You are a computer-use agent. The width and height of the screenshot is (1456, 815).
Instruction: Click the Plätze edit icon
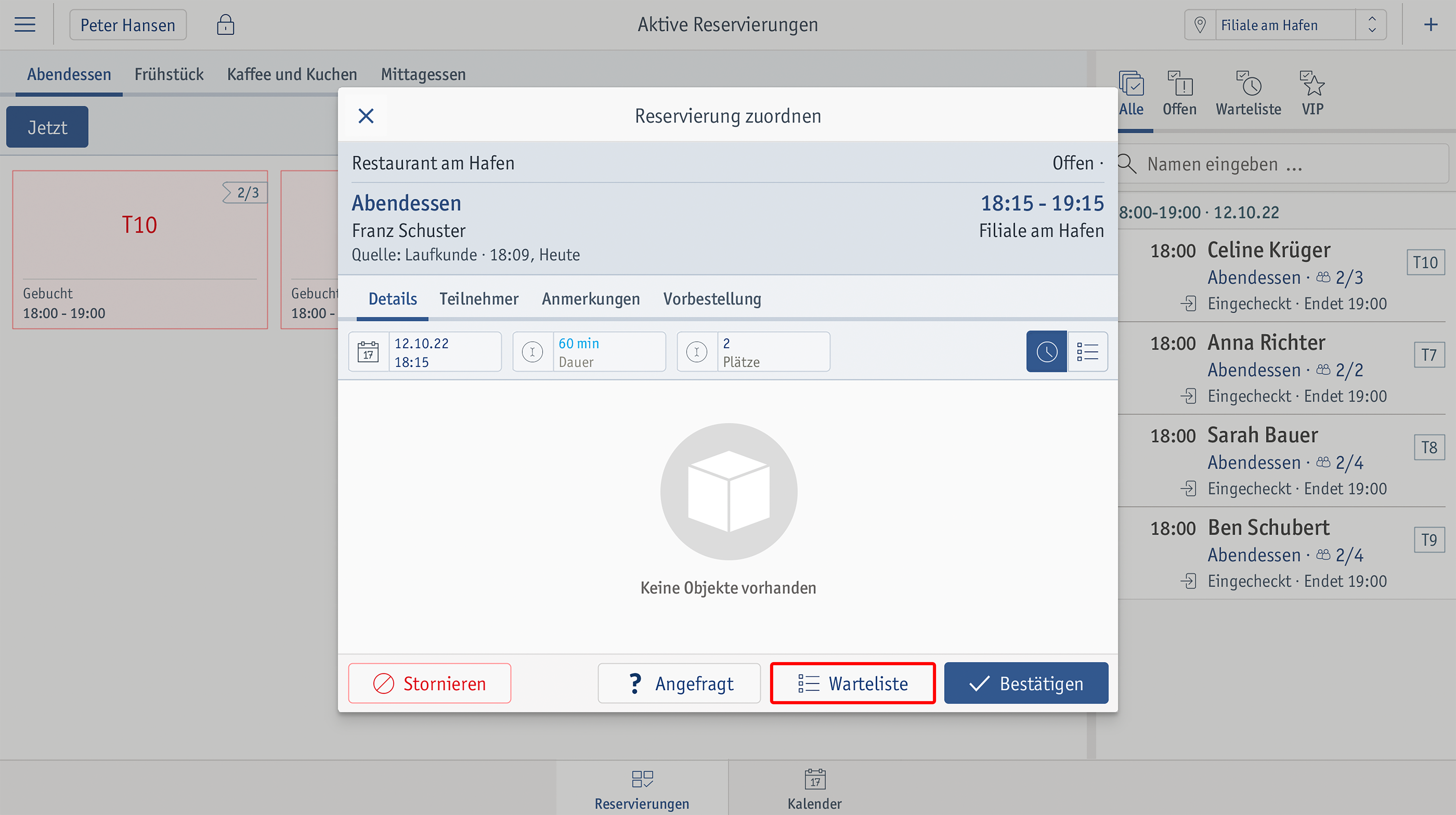pos(697,352)
